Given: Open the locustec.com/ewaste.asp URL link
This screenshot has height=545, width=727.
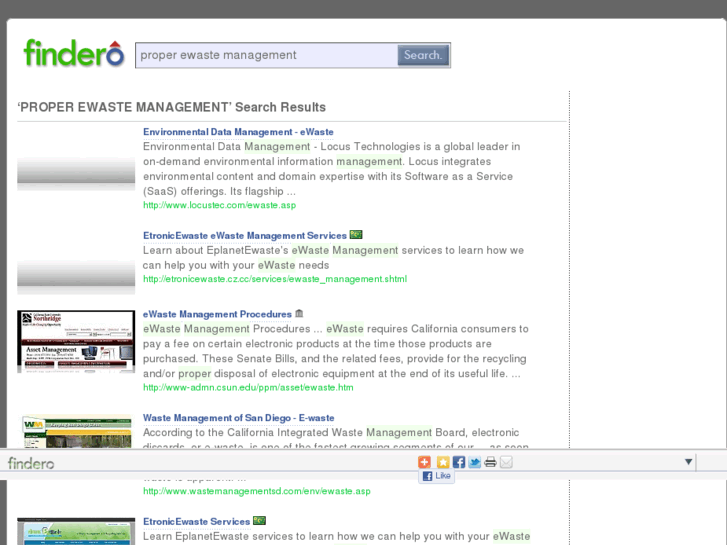Looking at the screenshot, I should (219, 205).
